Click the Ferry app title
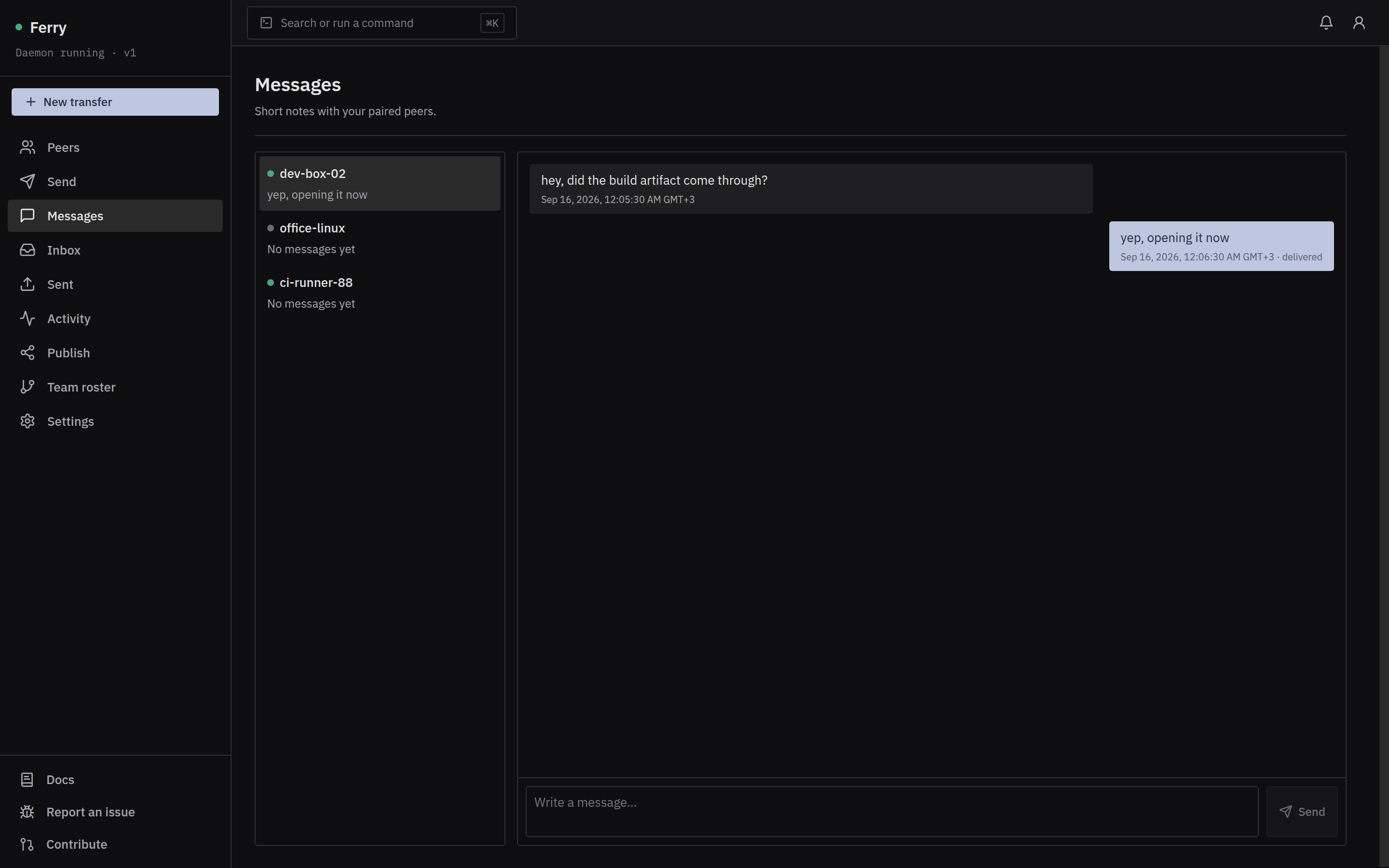1389x868 pixels. pyautogui.click(x=48, y=27)
